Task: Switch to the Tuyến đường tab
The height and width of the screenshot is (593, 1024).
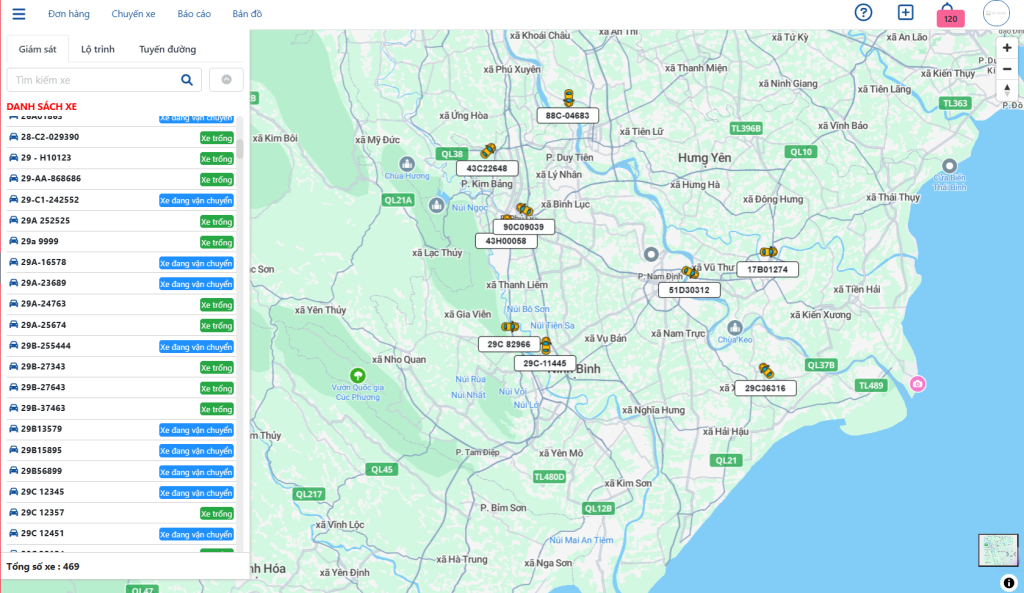Action: point(167,49)
